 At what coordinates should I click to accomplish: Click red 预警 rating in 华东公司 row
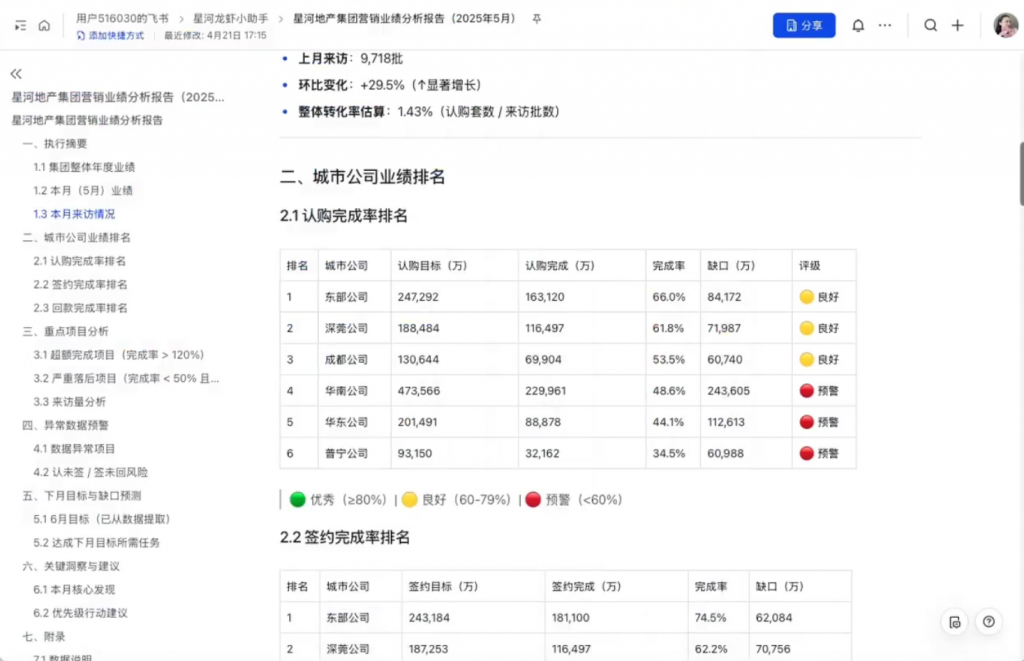click(x=819, y=423)
